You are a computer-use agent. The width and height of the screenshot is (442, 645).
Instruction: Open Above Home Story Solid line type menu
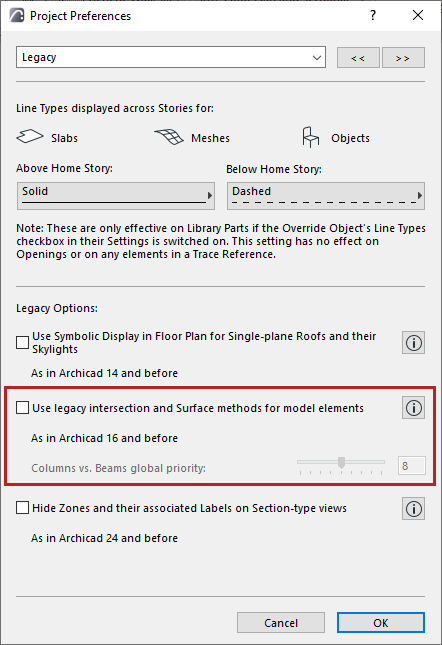pos(116,196)
